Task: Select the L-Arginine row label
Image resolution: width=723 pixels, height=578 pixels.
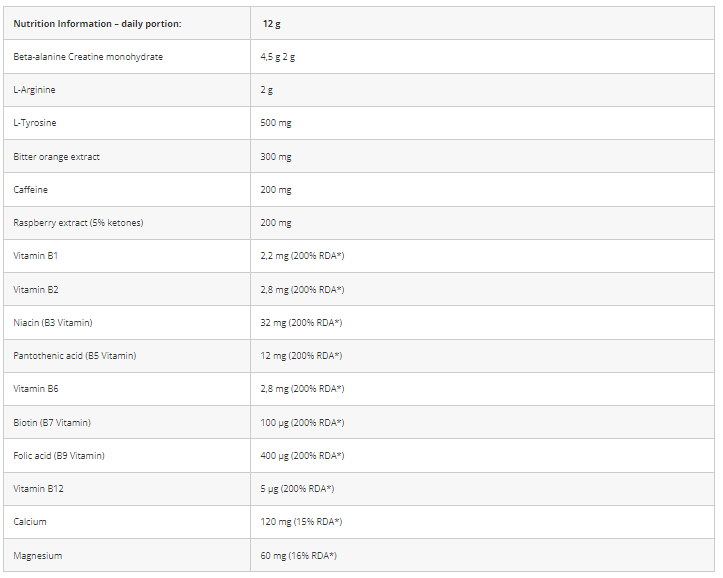Action: coord(35,90)
